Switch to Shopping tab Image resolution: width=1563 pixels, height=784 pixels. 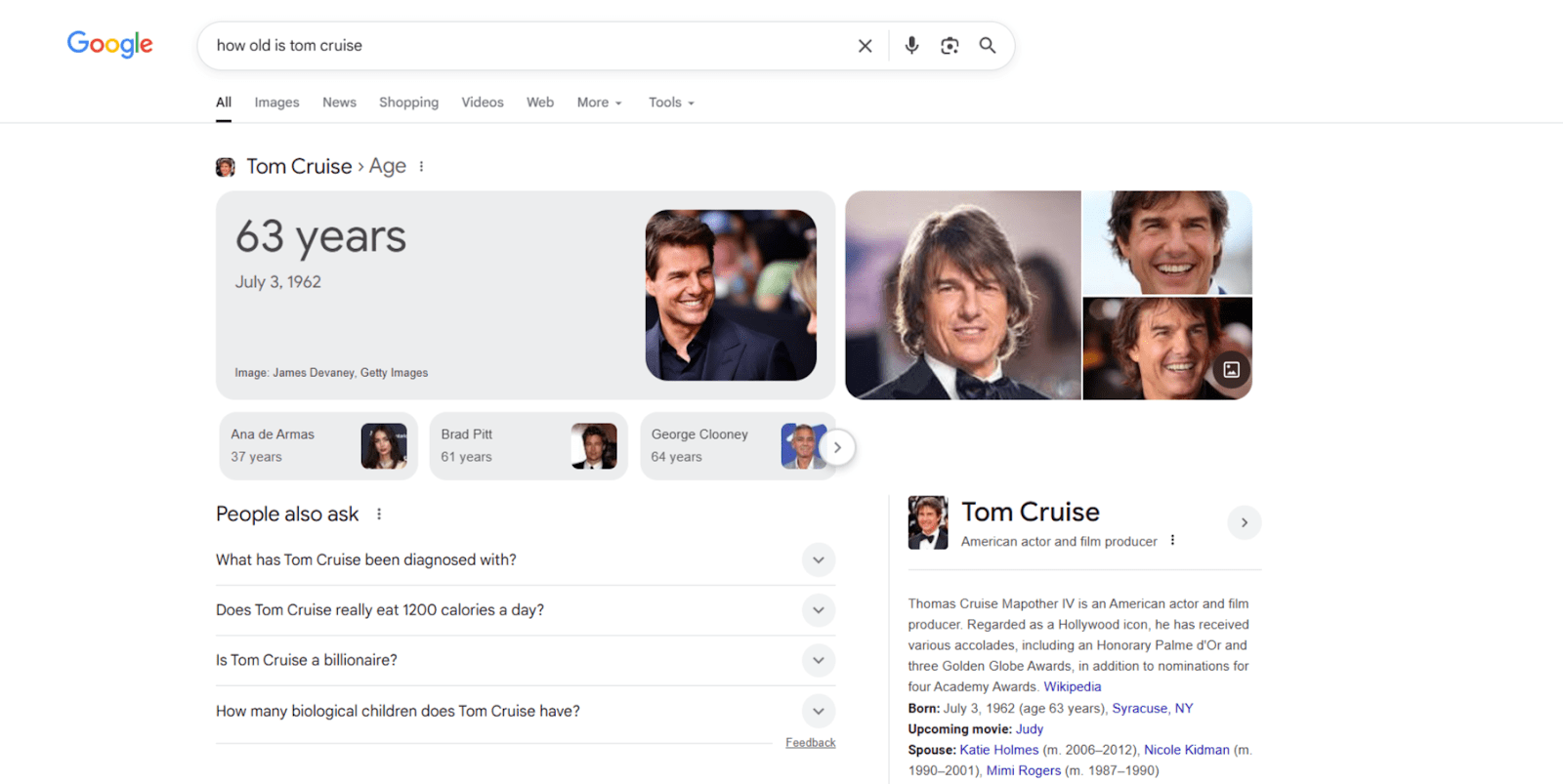point(408,103)
